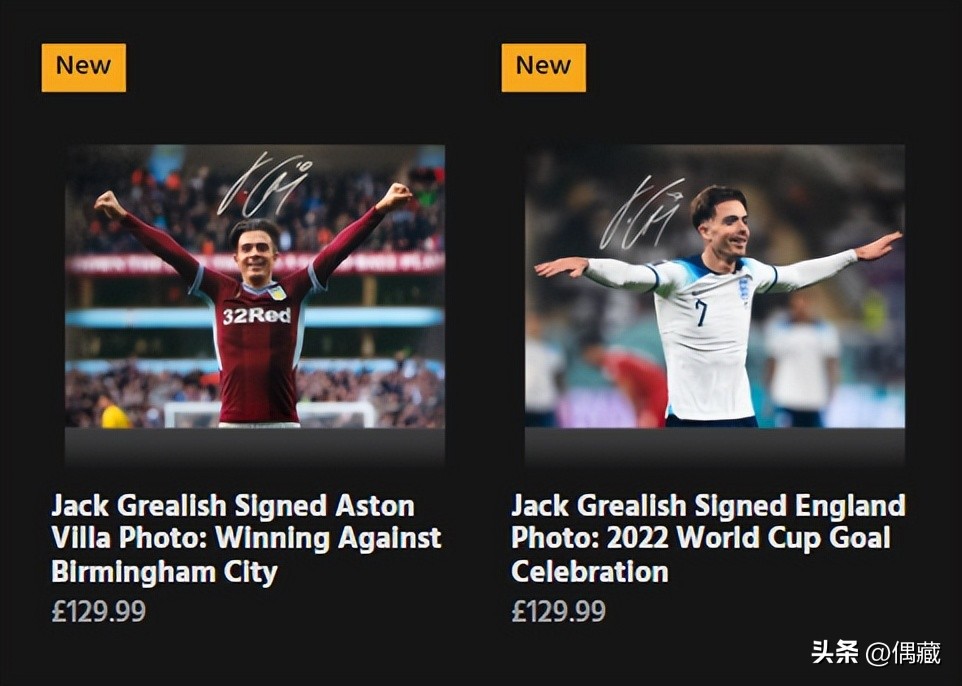Click the £129.99 price under the England photo
Image resolution: width=962 pixels, height=686 pixels.
[x=558, y=611]
